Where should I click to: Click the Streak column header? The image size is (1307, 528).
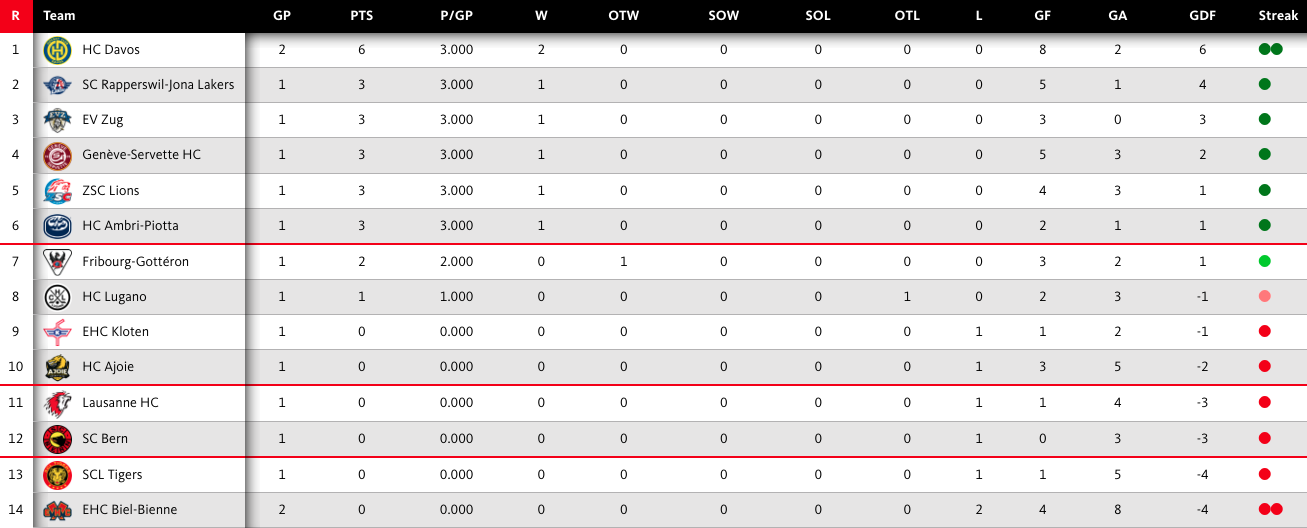coord(1278,15)
